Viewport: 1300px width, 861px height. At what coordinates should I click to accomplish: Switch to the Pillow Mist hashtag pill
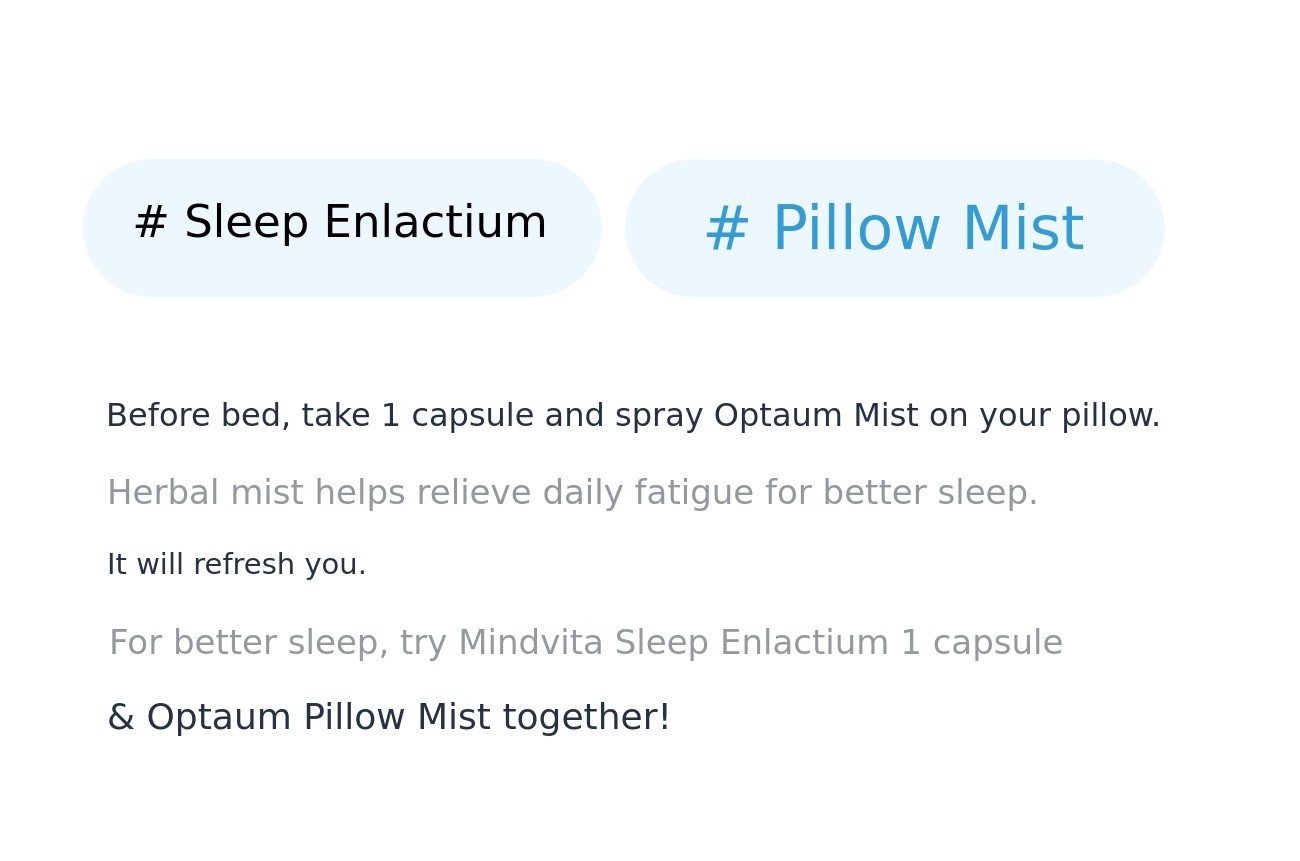click(894, 228)
